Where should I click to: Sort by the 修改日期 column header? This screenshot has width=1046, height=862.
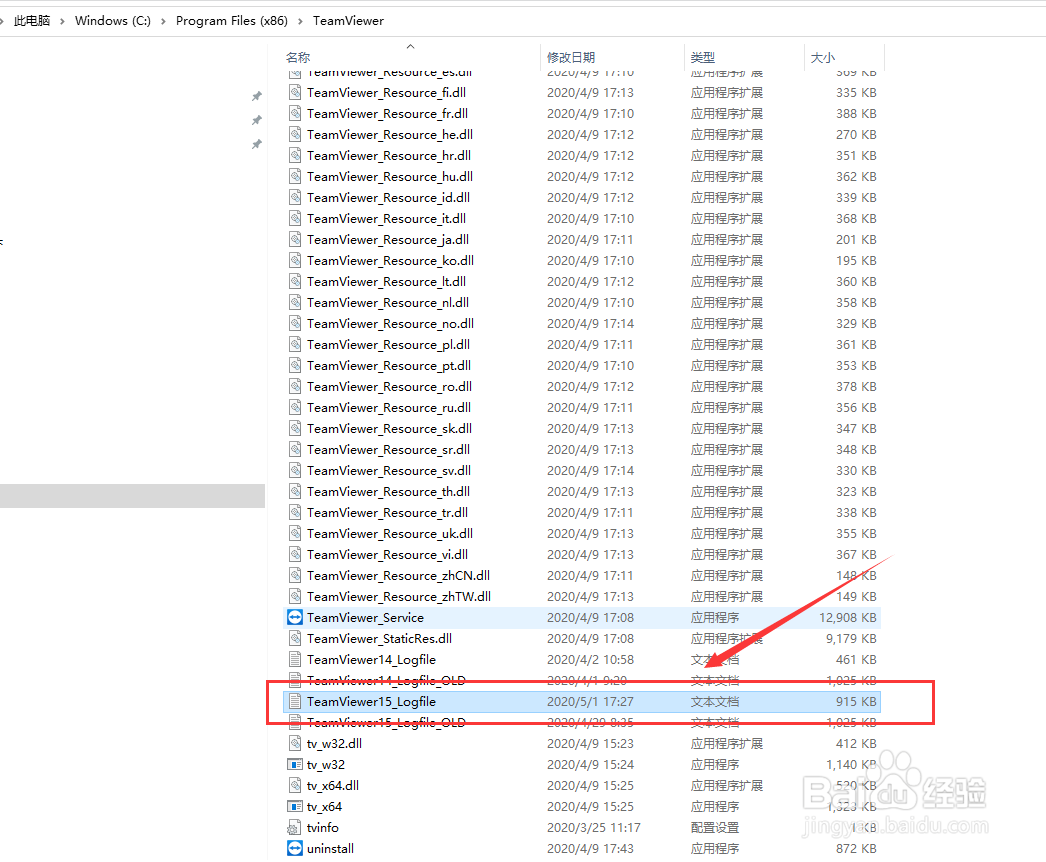[x=571, y=57]
